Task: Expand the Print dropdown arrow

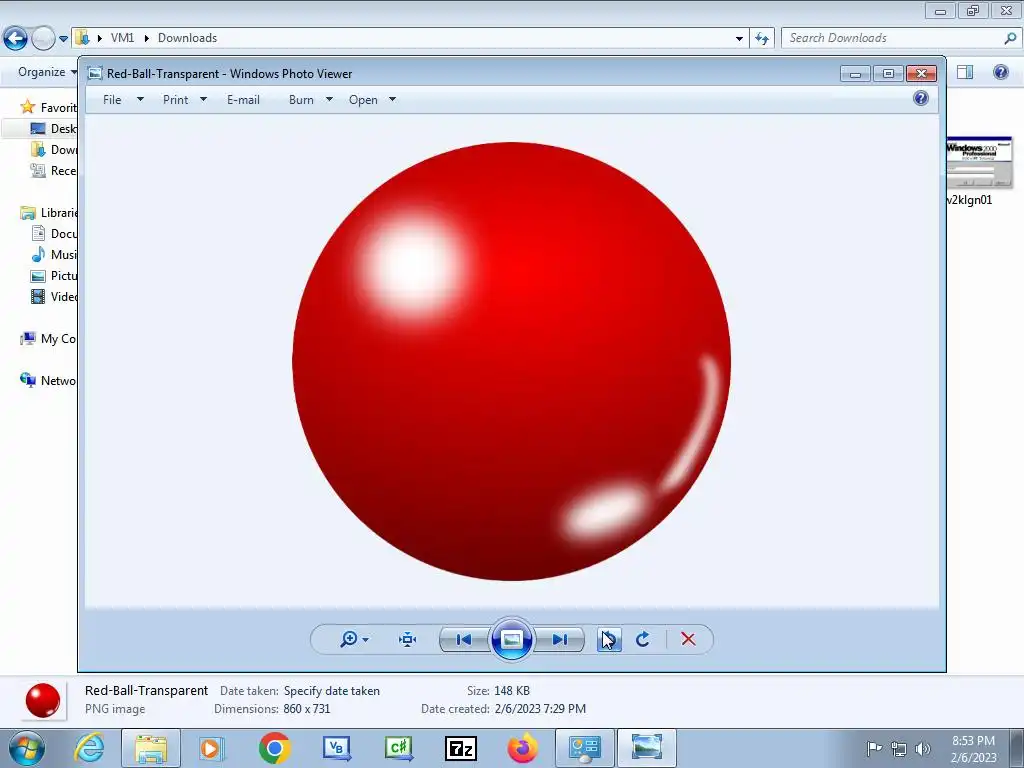Action: 203,100
